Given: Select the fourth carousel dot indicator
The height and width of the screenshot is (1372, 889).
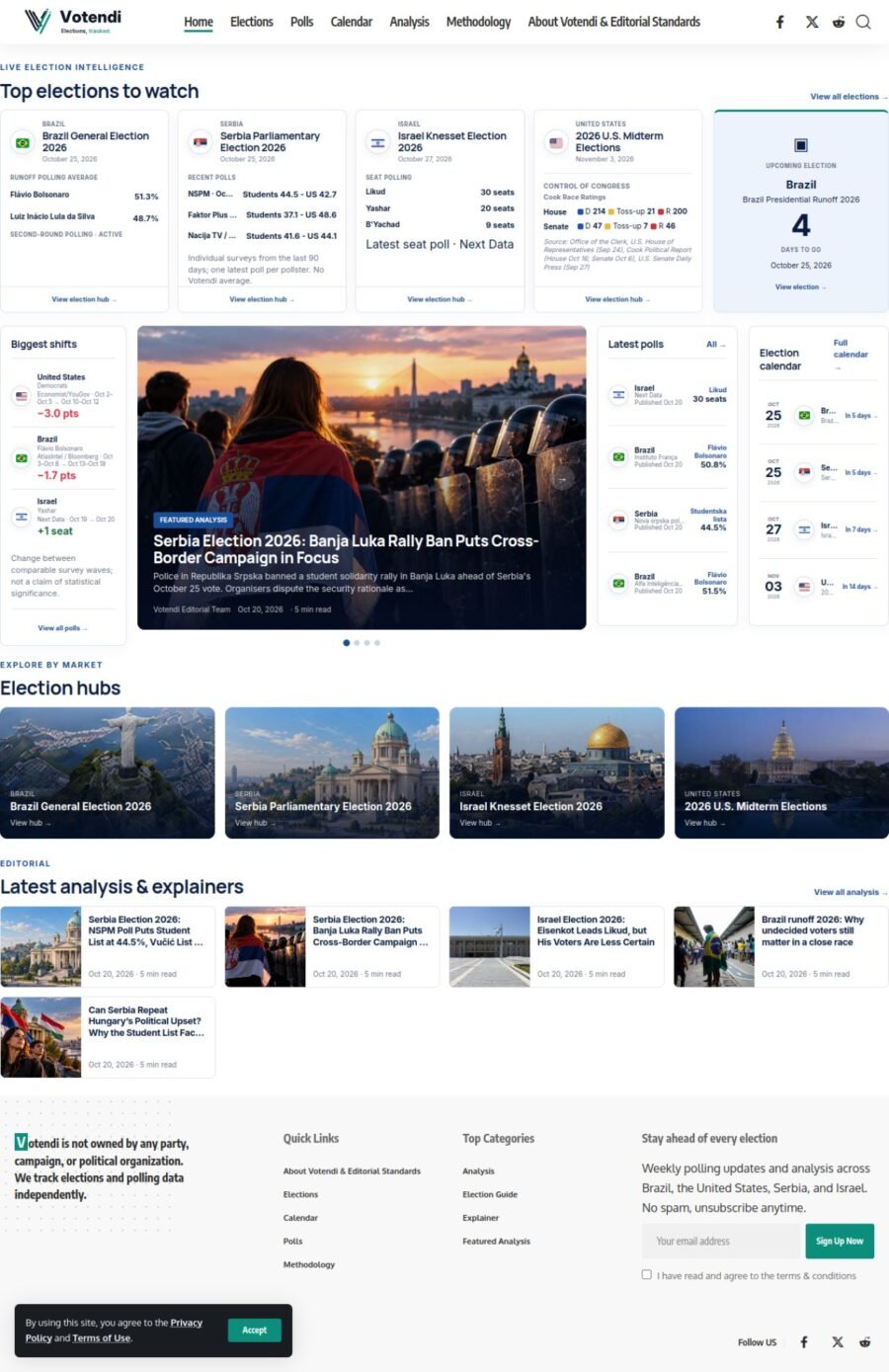Looking at the screenshot, I should pyautogui.click(x=377, y=643).
